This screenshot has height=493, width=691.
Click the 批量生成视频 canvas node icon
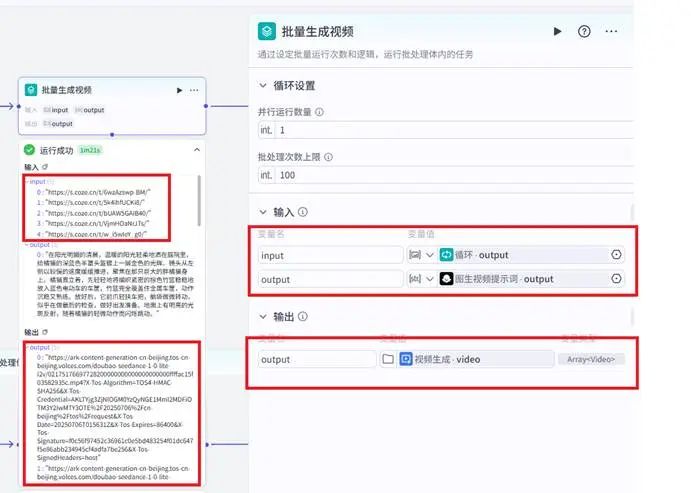point(31,90)
